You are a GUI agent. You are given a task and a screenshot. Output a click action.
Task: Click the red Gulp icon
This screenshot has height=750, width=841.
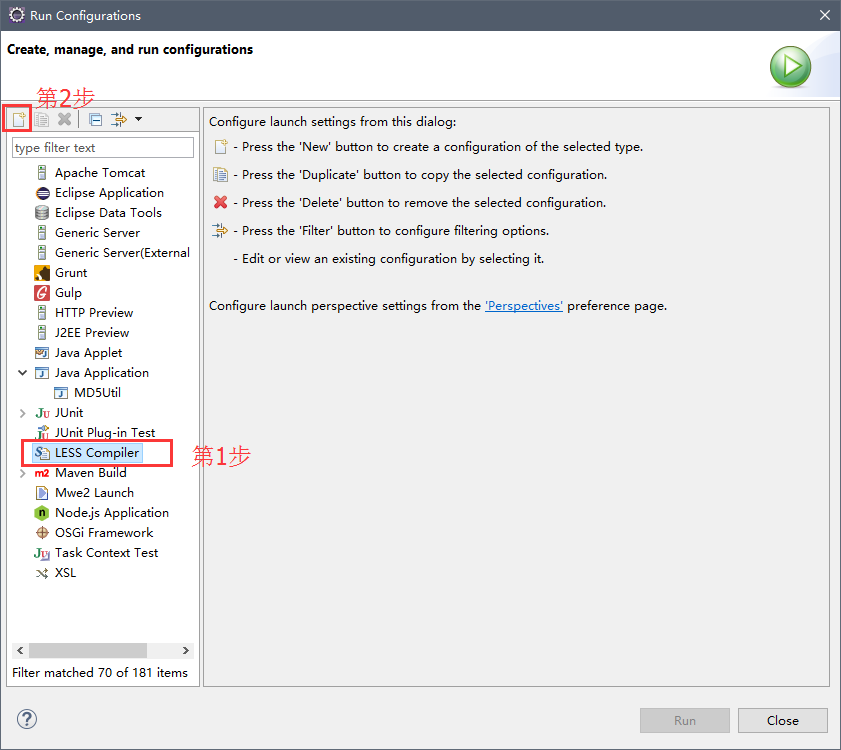click(42, 292)
